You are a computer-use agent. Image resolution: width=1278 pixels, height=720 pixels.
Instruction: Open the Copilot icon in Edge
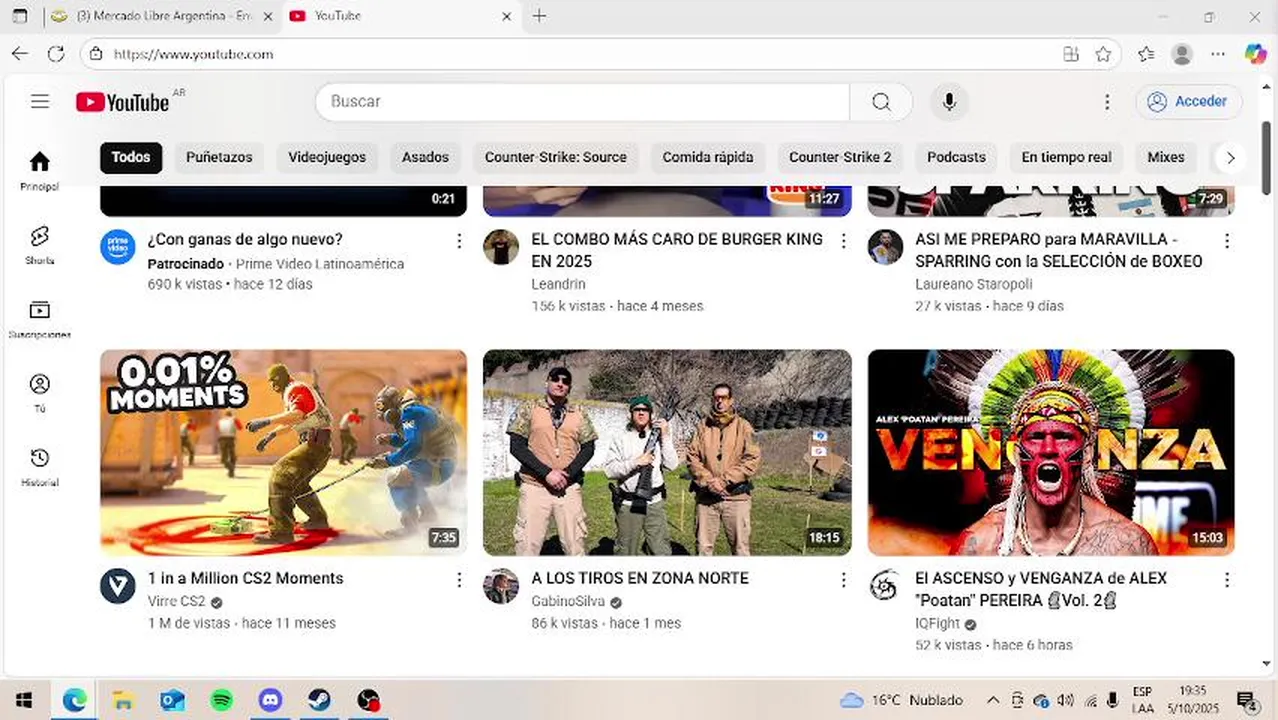click(x=1255, y=54)
